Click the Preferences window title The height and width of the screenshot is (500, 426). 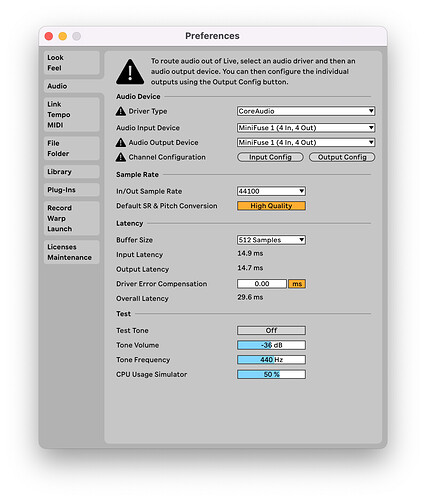point(212,36)
